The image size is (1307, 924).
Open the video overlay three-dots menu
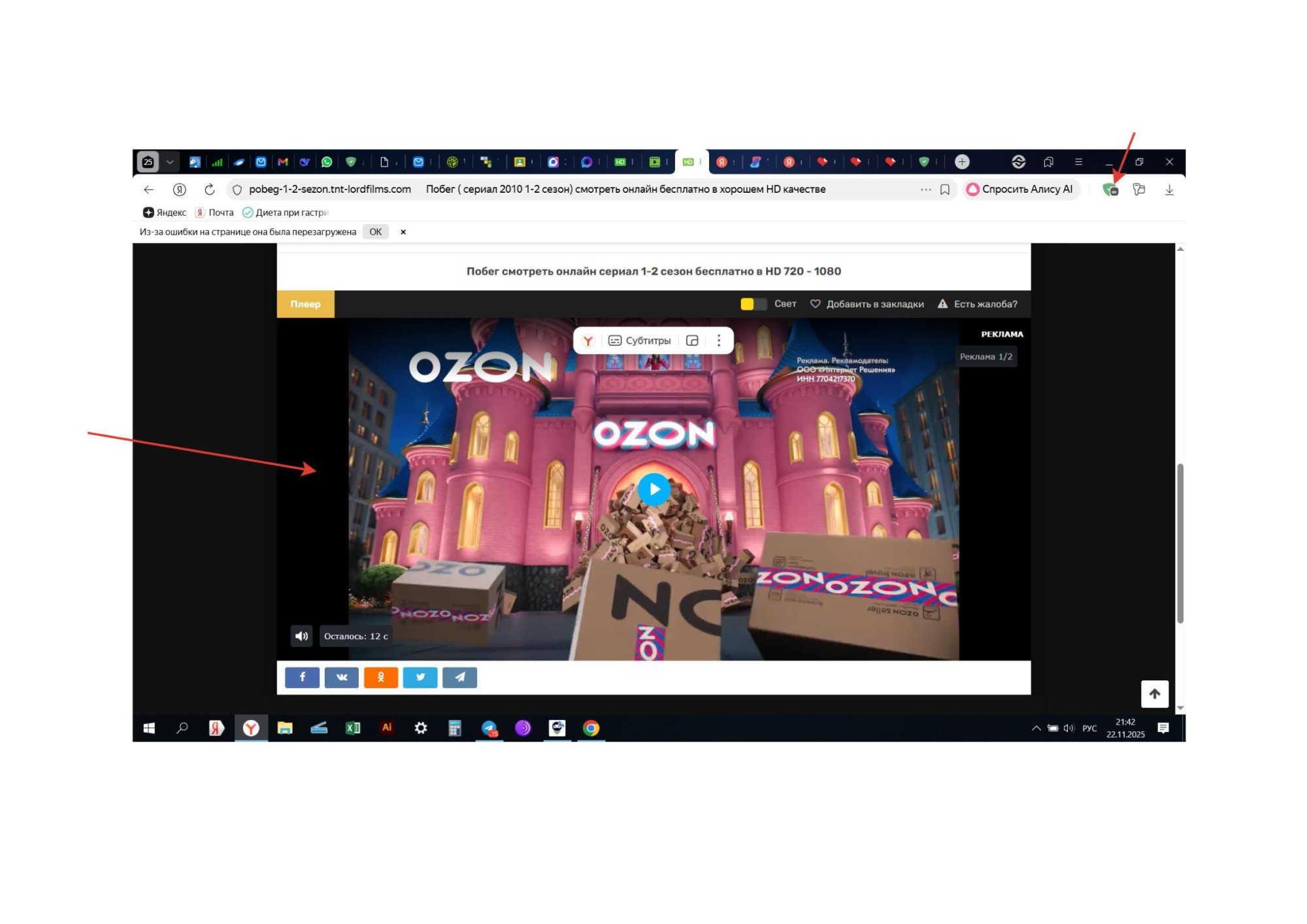point(719,340)
